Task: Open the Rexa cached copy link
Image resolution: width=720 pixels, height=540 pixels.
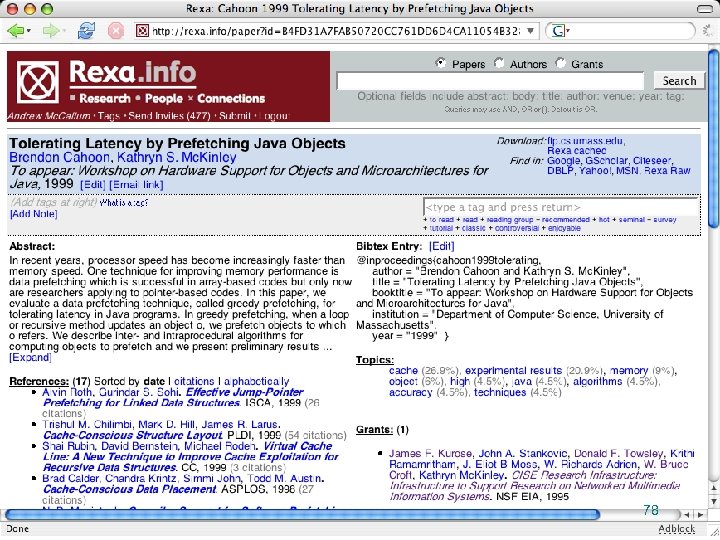Action: 577,151
